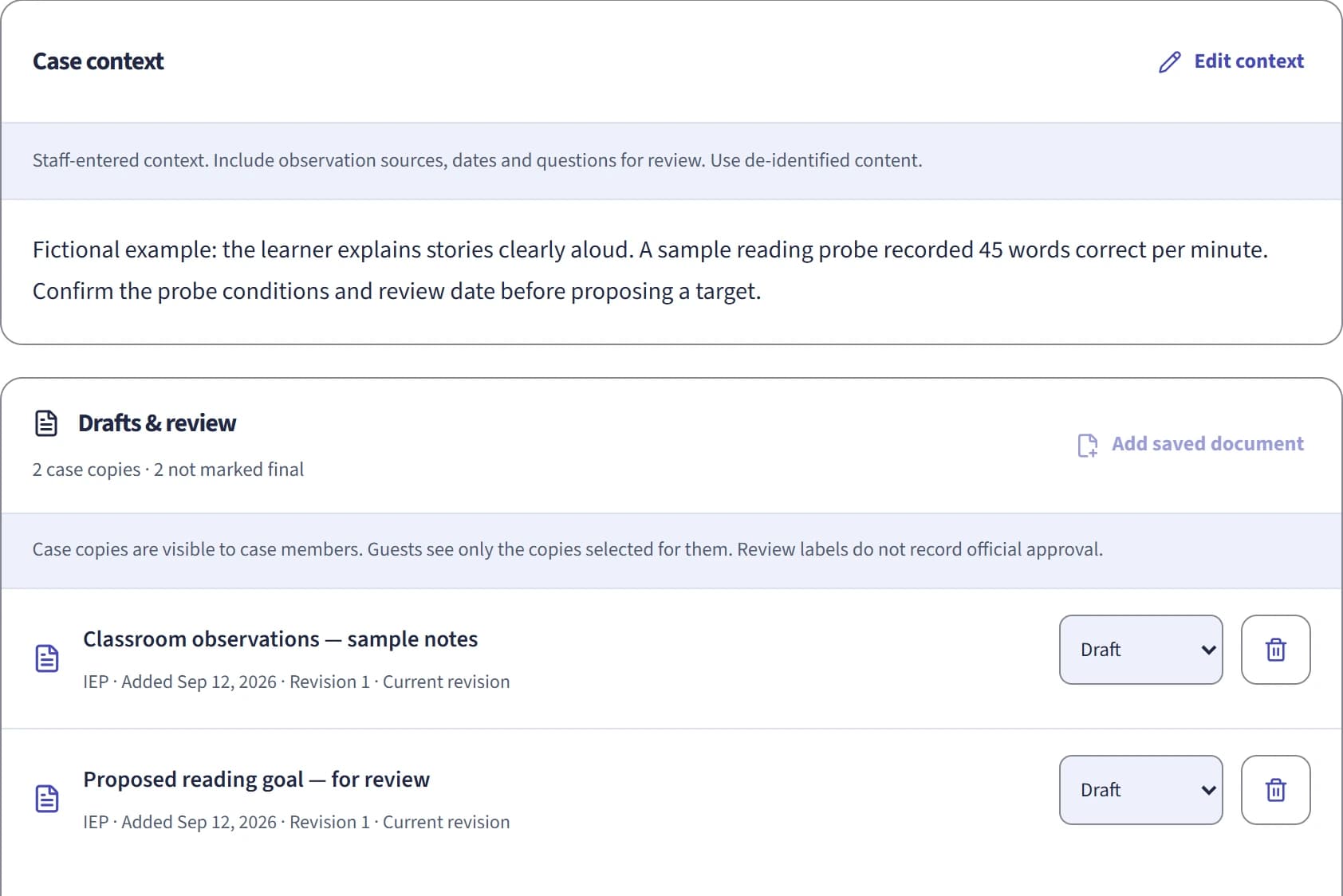Click the staff-entered context hint text
Viewport: 1343px width, 896px height.
477,160
